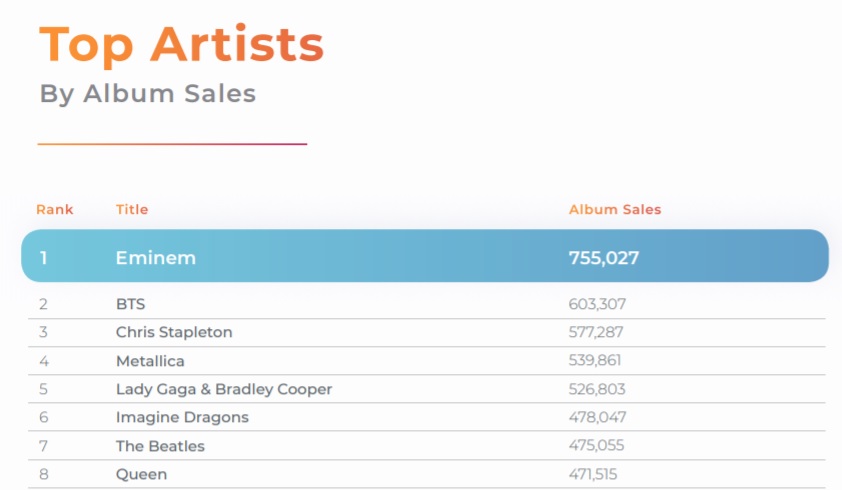The height and width of the screenshot is (490, 842).
Task: Click the 471,515 sales value
Action: 593,474
